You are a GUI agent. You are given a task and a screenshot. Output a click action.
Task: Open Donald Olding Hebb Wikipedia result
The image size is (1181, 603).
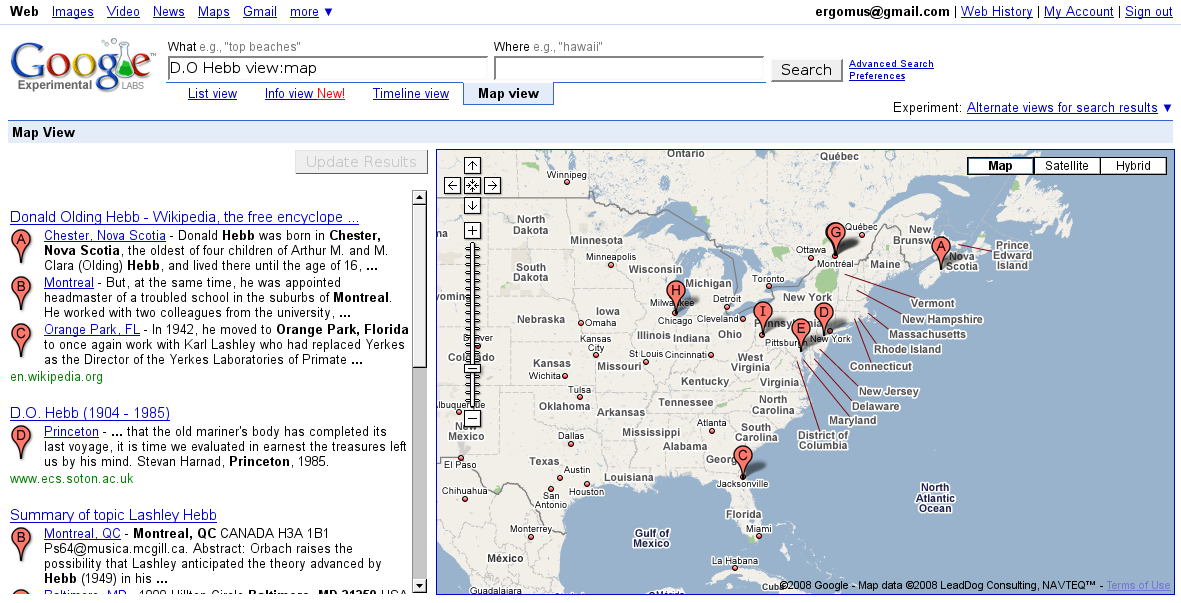185,217
